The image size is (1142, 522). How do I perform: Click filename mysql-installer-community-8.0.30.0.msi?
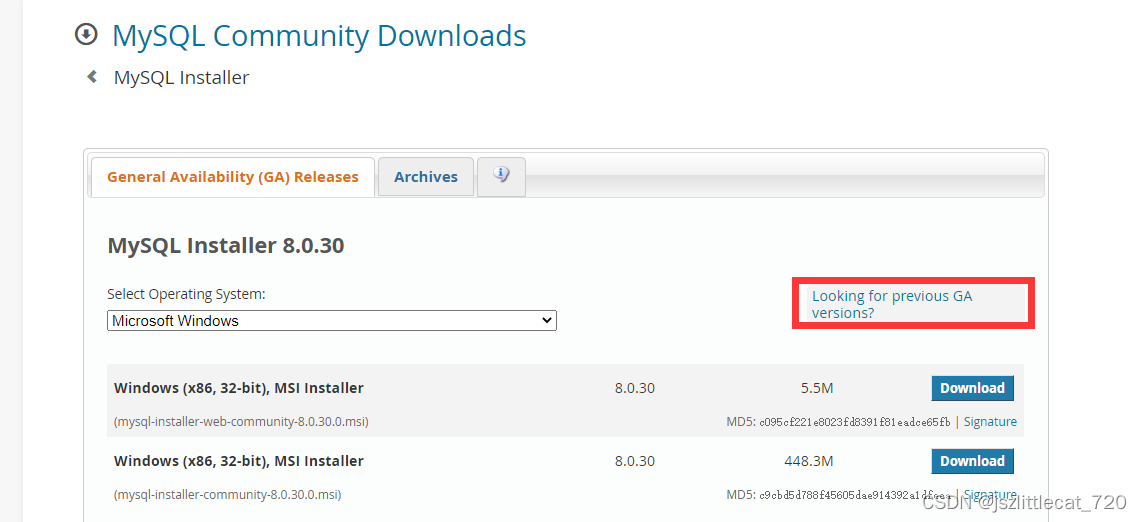(x=227, y=494)
